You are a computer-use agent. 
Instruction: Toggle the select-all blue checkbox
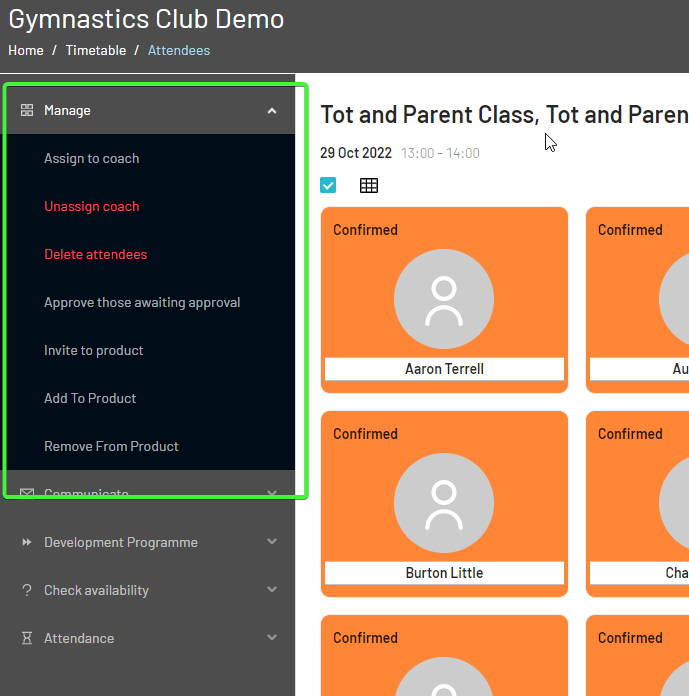(x=328, y=185)
